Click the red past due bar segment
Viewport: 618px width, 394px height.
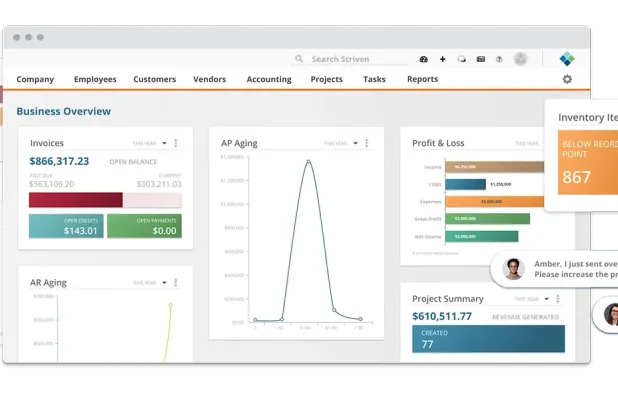(76, 200)
